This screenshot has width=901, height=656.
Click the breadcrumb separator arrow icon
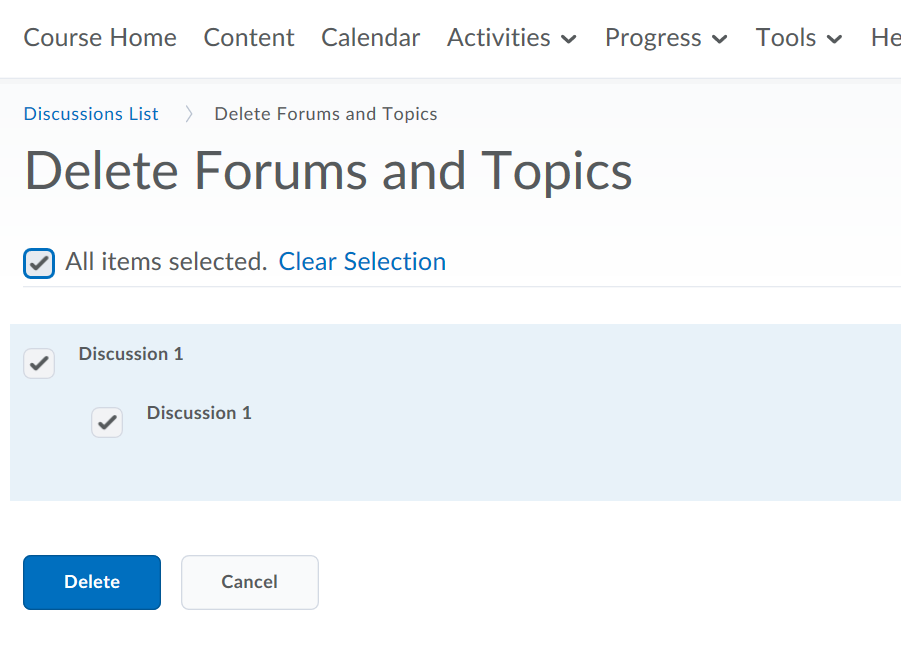(188, 114)
